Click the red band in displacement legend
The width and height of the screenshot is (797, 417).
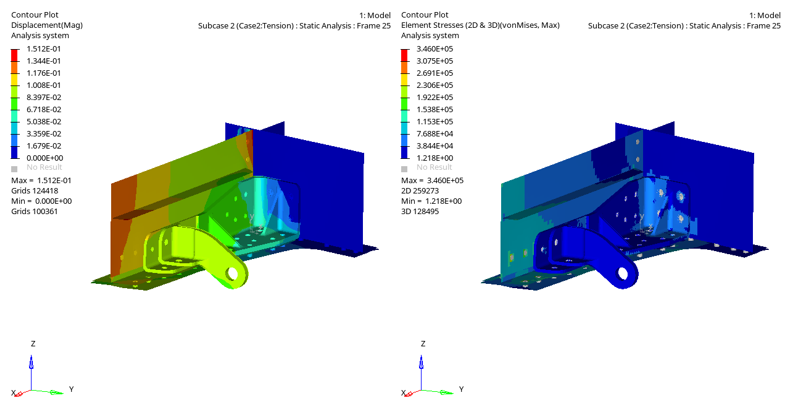pos(14,55)
